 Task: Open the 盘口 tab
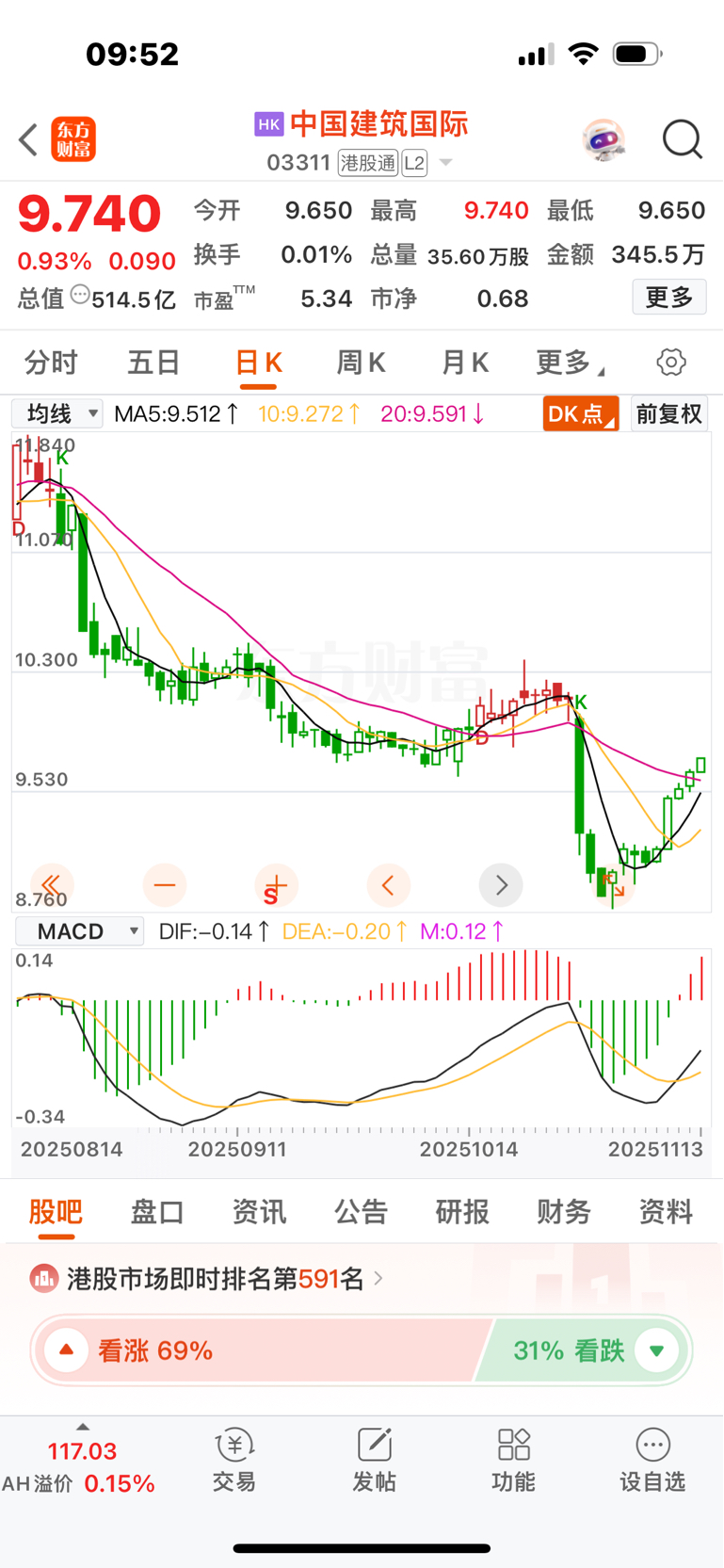pyautogui.click(x=157, y=1211)
